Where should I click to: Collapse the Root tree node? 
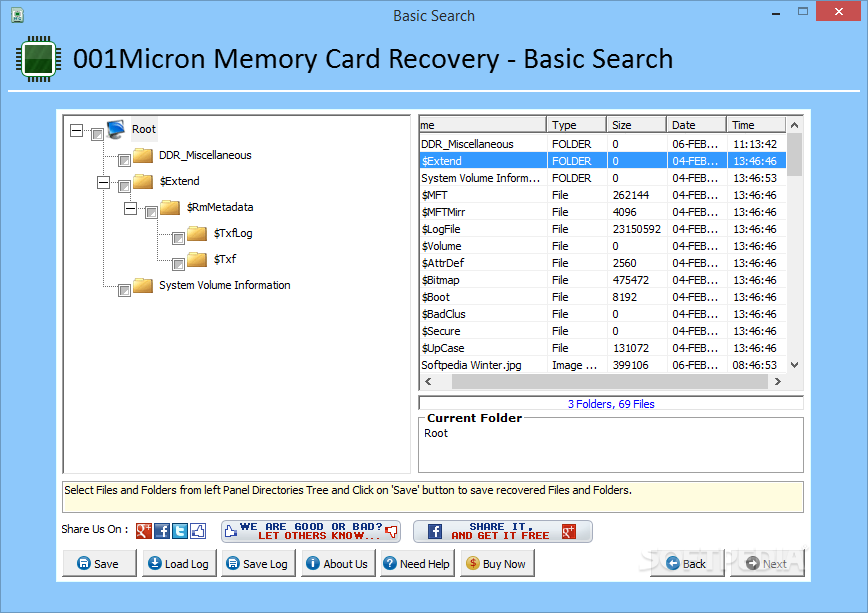click(x=76, y=131)
